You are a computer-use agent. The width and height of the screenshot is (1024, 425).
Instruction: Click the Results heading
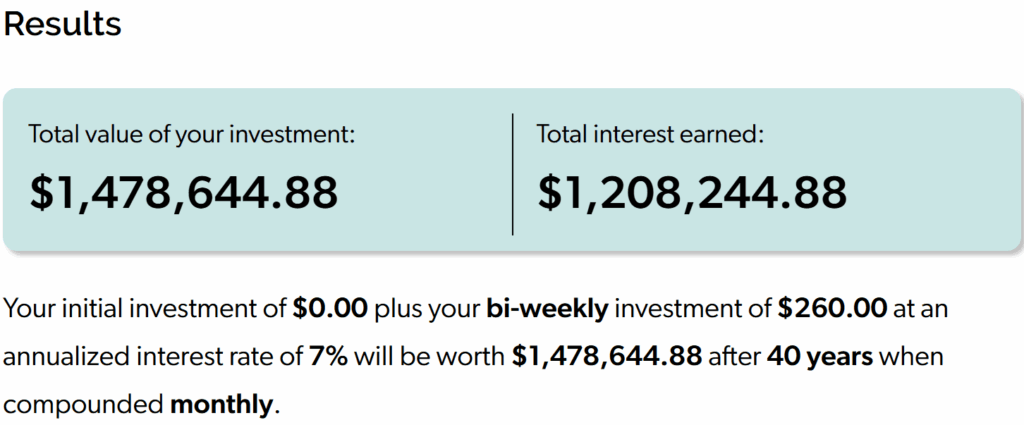pyautogui.click(x=62, y=24)
